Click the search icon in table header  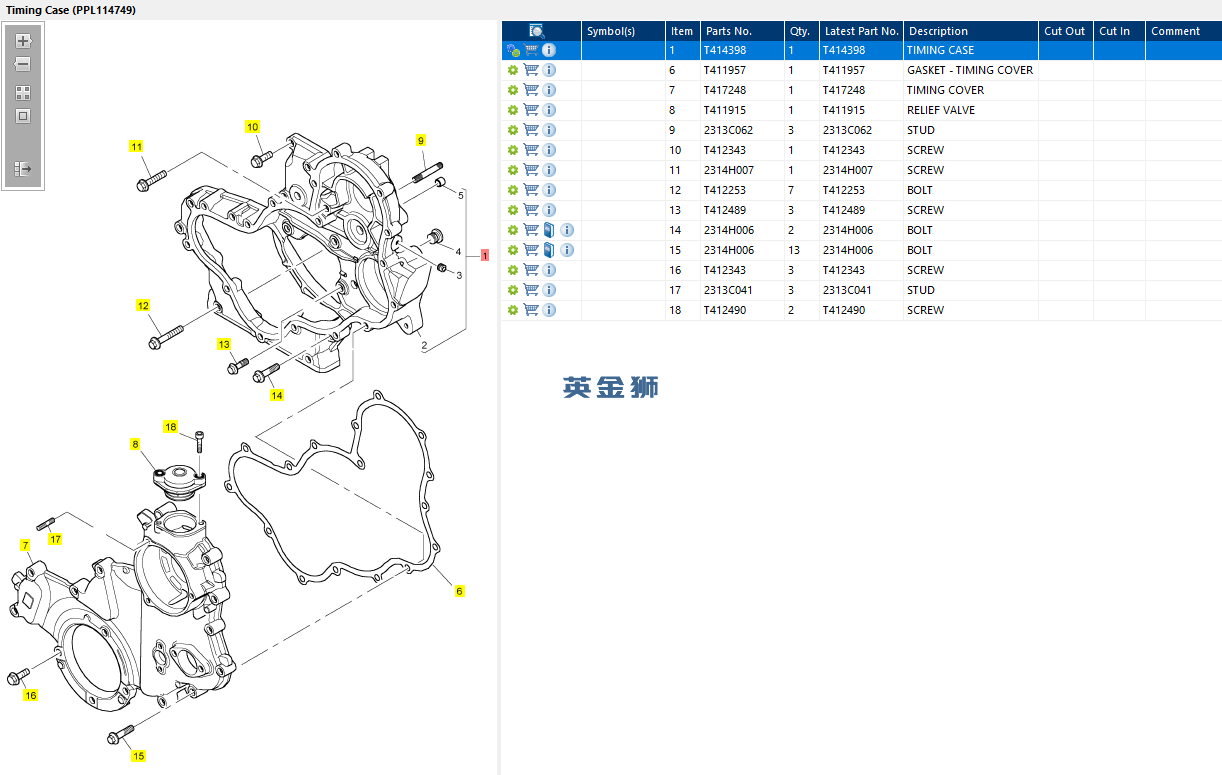tap(537, 31)
